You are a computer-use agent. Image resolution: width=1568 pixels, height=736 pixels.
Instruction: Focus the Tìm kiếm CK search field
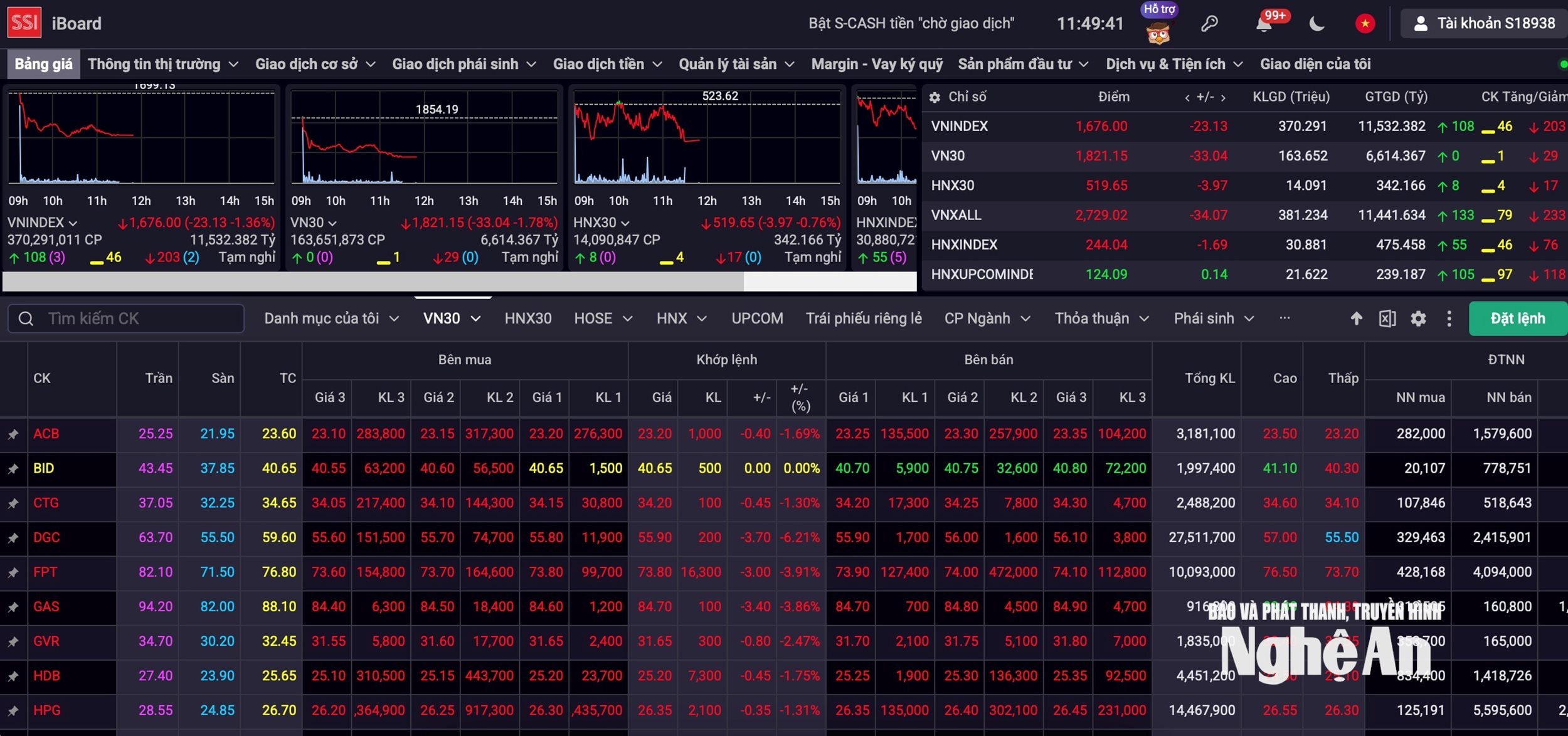(126, 318)
